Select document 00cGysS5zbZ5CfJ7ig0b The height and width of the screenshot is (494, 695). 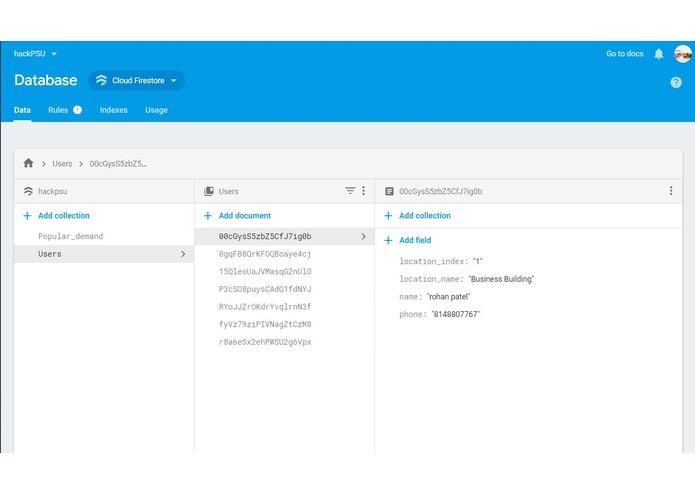pos(284,237)
